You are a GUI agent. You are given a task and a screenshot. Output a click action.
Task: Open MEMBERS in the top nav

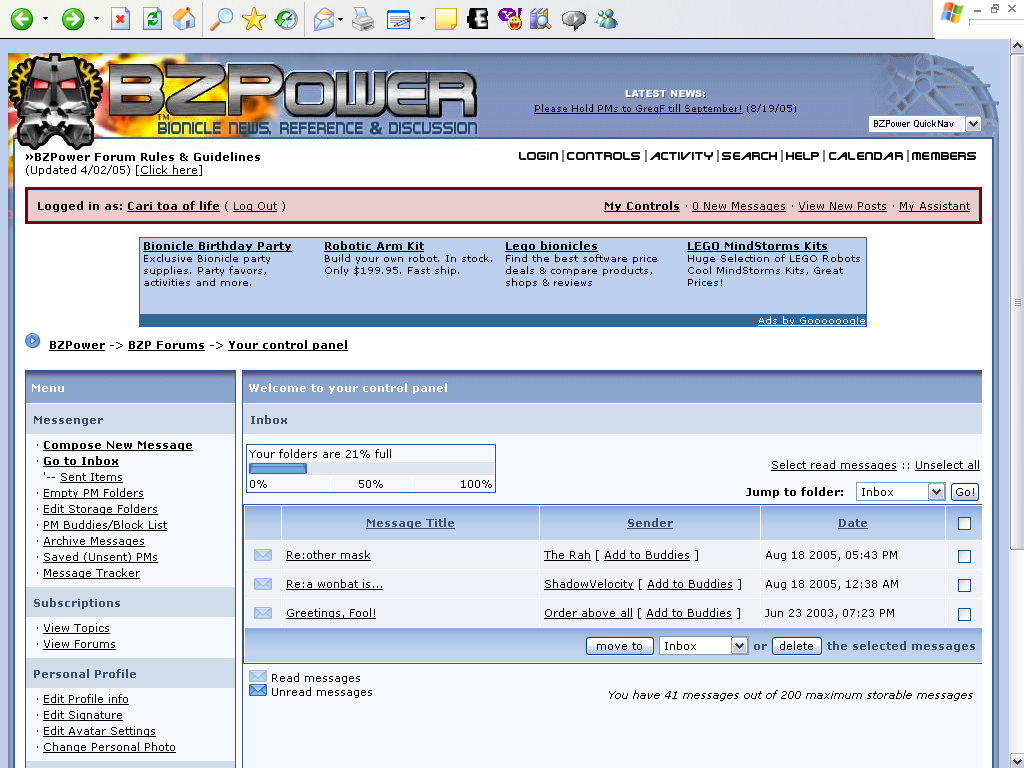[x=944, y=155]
